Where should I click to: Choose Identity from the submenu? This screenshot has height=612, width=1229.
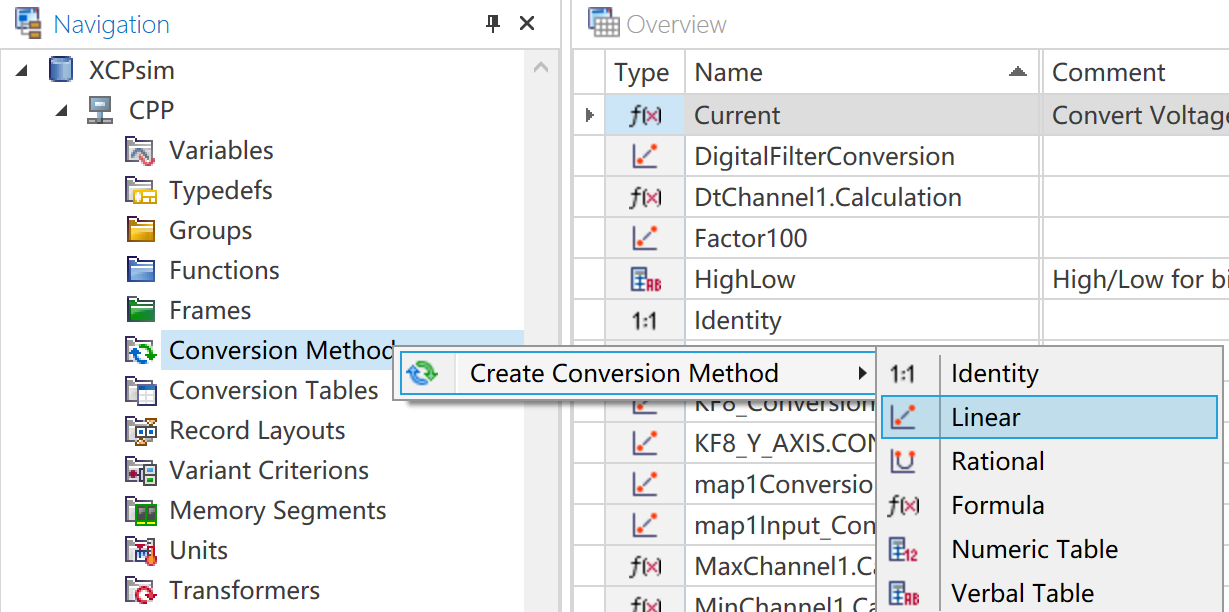tap(1049, 374)
